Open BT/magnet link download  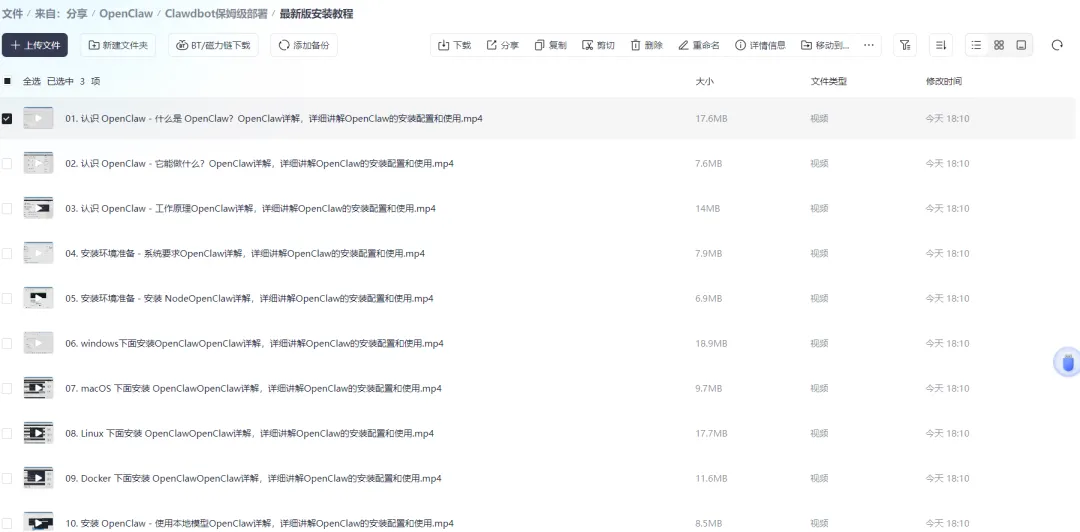(214, 45)
